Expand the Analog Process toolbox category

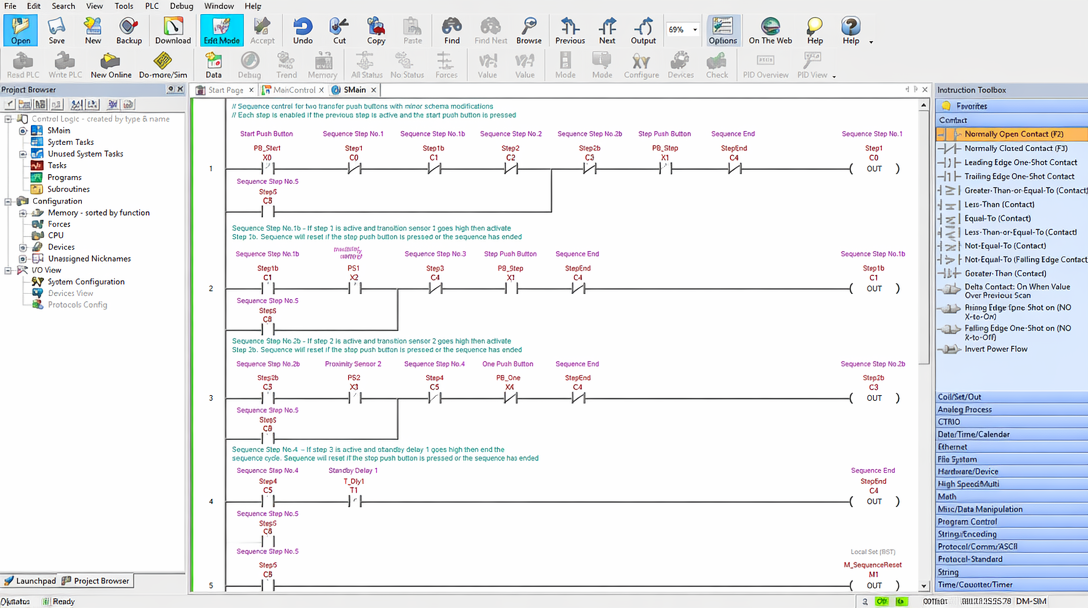point(1012,409)
